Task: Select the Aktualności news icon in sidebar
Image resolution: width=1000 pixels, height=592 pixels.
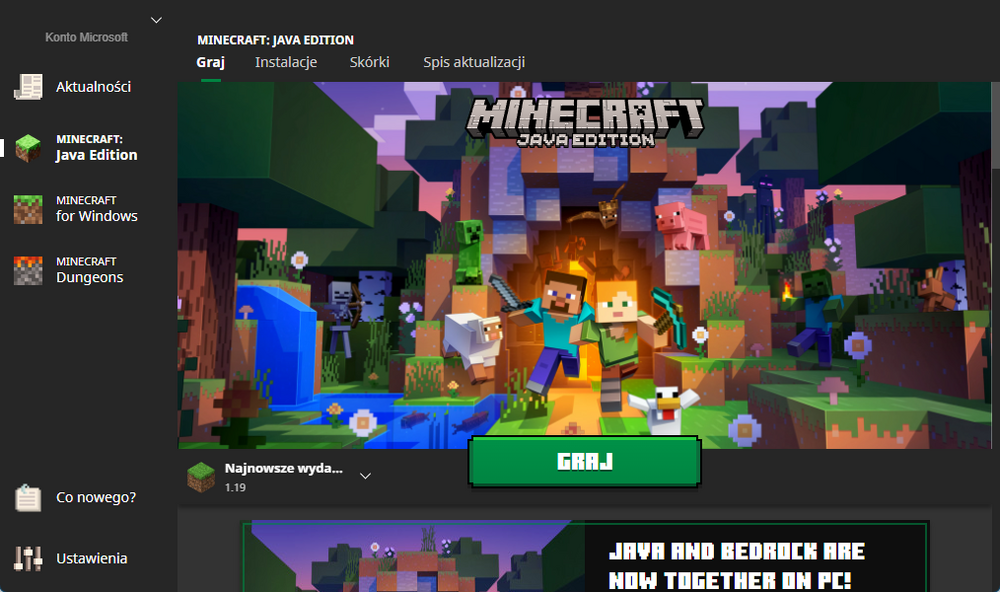Action: click(x=27, y=86)
